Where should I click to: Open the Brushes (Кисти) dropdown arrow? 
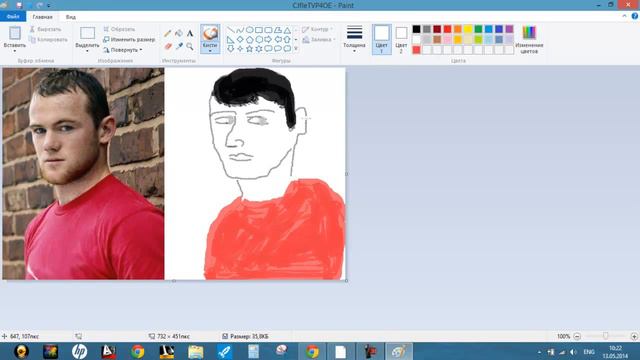[x=210, y=51]
